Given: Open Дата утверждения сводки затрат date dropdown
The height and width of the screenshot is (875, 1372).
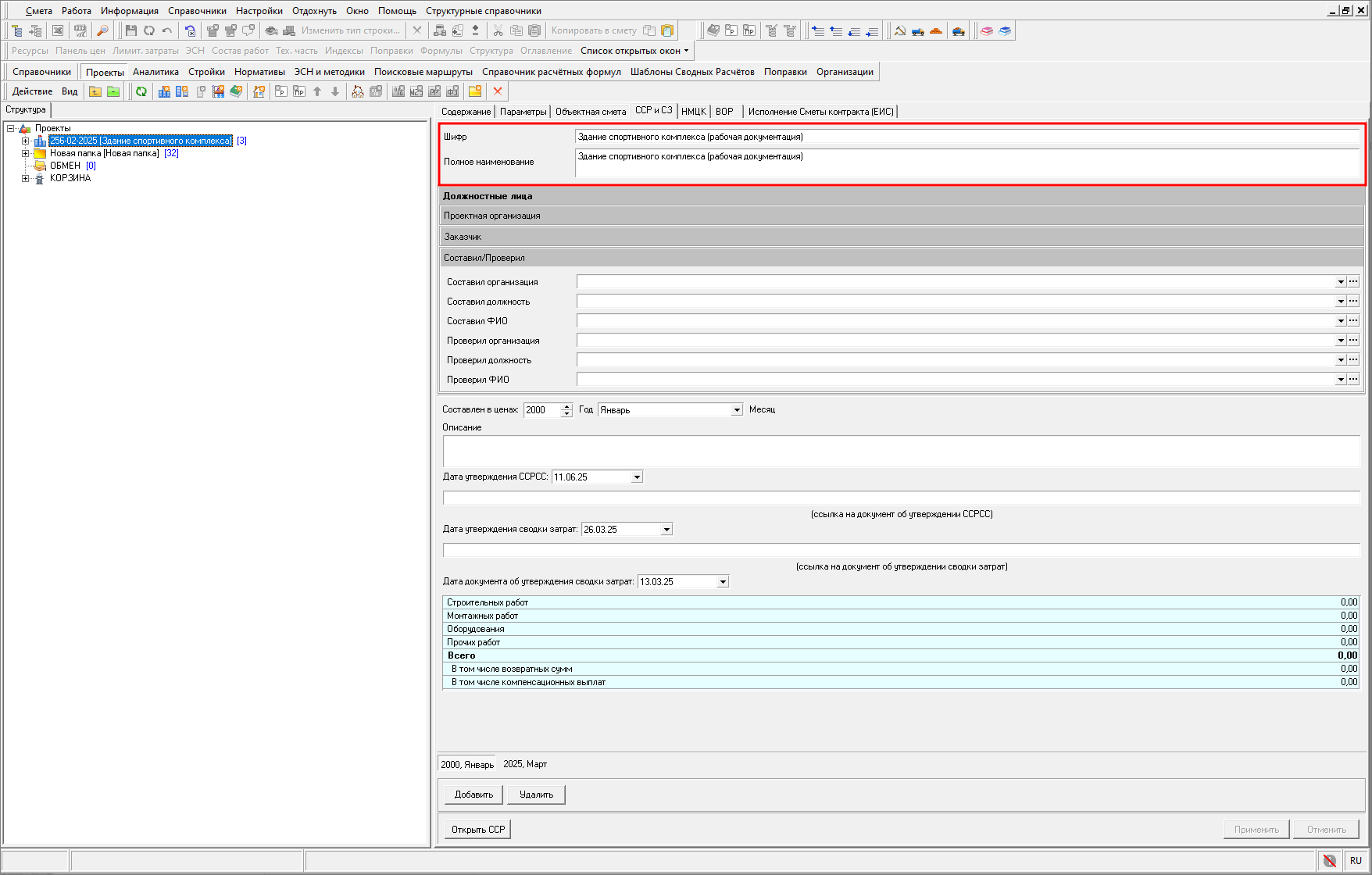Looking at the screenshot, I should [666, 530].
